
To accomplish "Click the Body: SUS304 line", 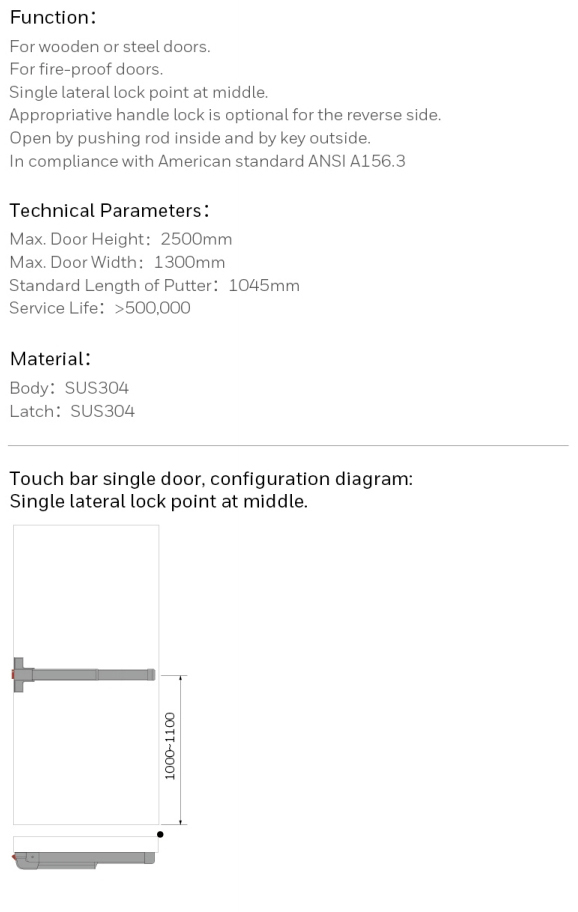I will (69, 388).
